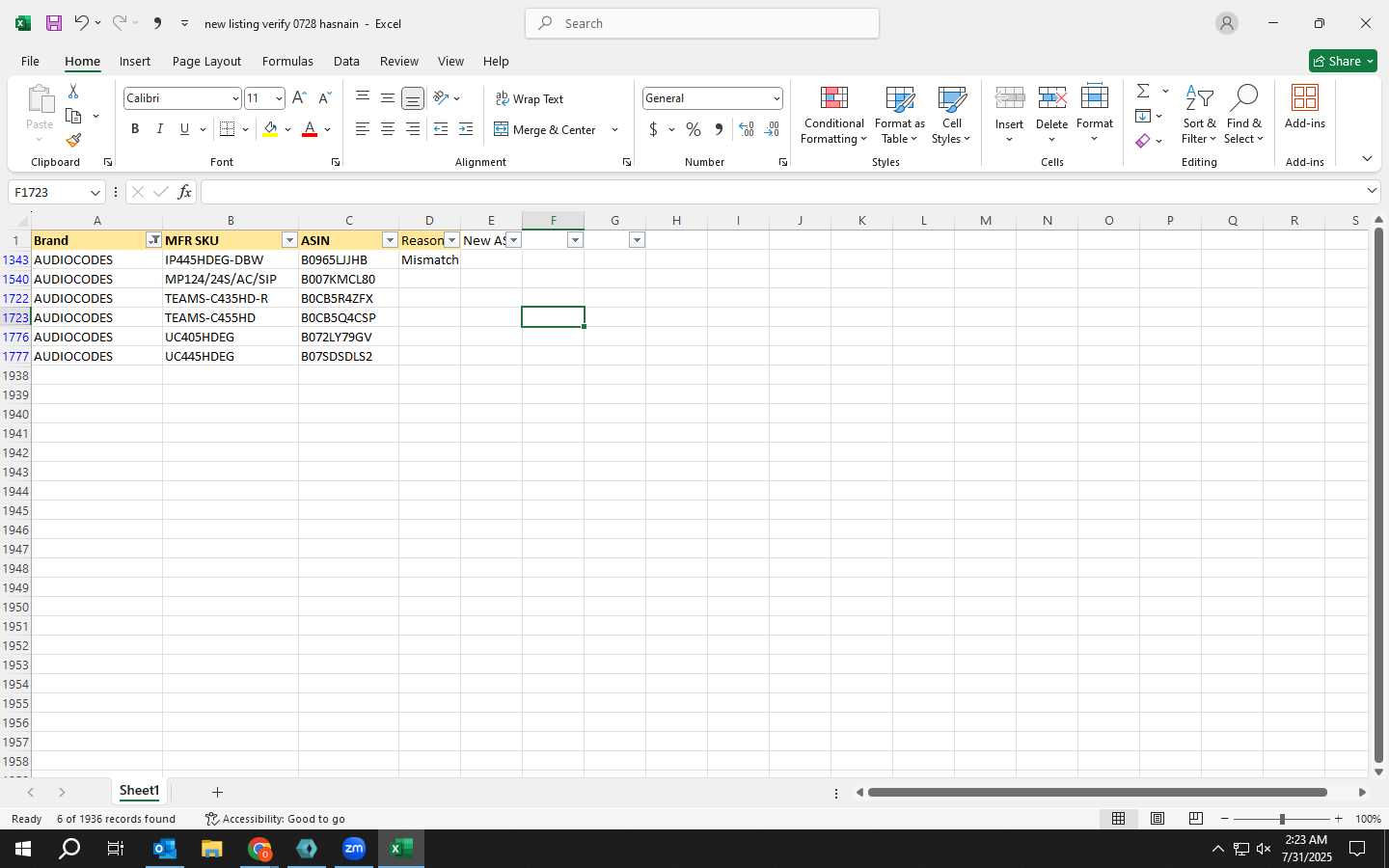Switch to Normal view in status bar

click(x=1118, y=819)
